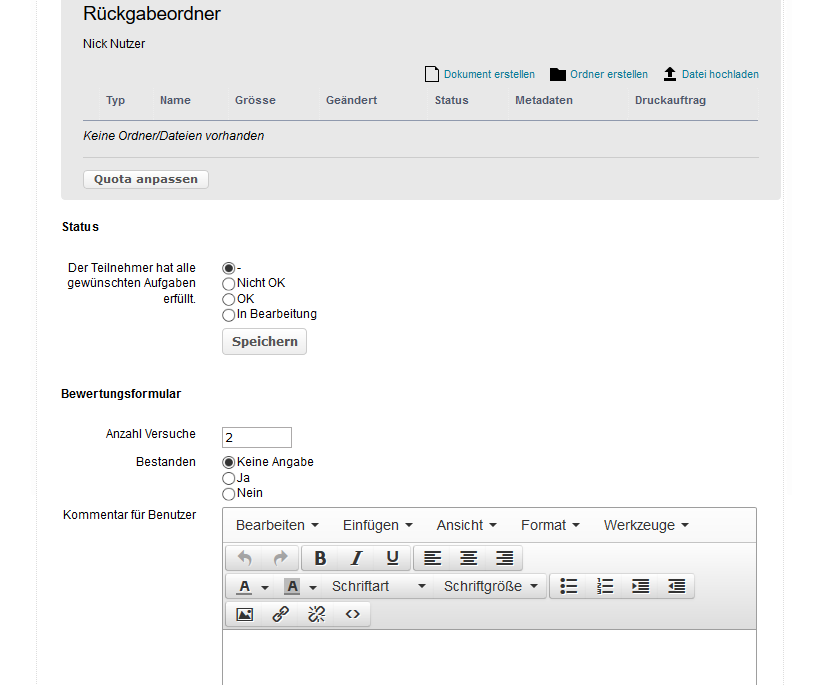Click the Datei hochladen upload icon

pos(668,73)
